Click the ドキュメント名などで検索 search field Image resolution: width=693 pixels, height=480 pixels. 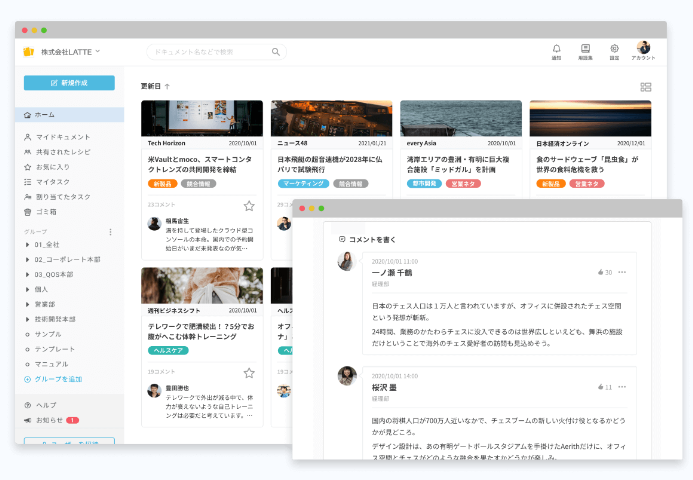coord(216,52)
